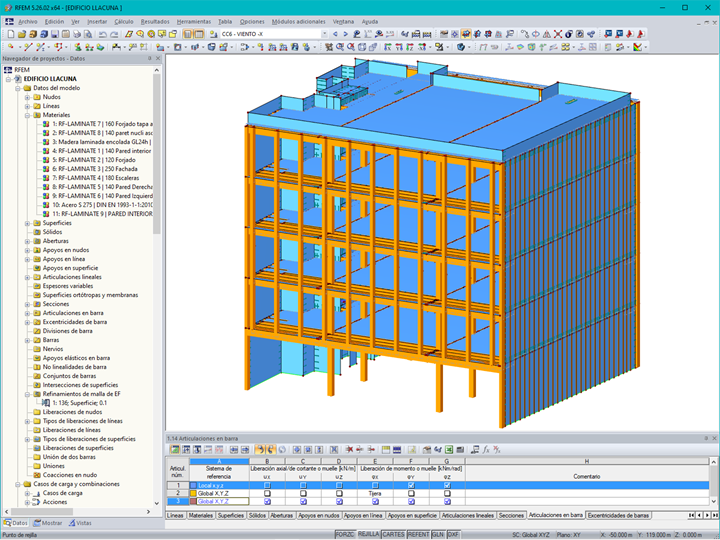Toggle φY checkbox in articulation row 2

(411, 494)
